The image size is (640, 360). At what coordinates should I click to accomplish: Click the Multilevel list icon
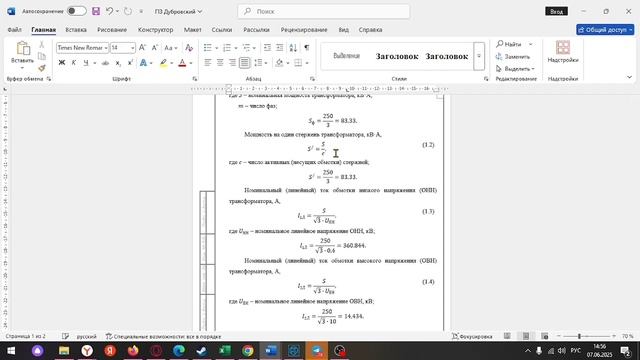click(x=246, y=48)
